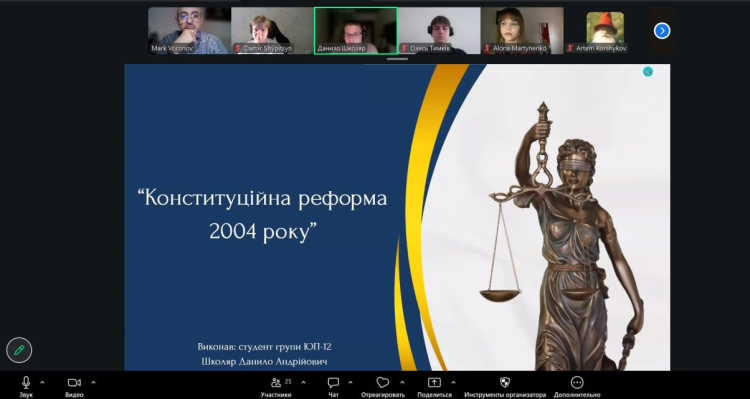The width and height of the screenshot is (750, 399).
Task: Expand arrow next to Отреагировать
Action: pyautogui.click(x=402, y=382)
